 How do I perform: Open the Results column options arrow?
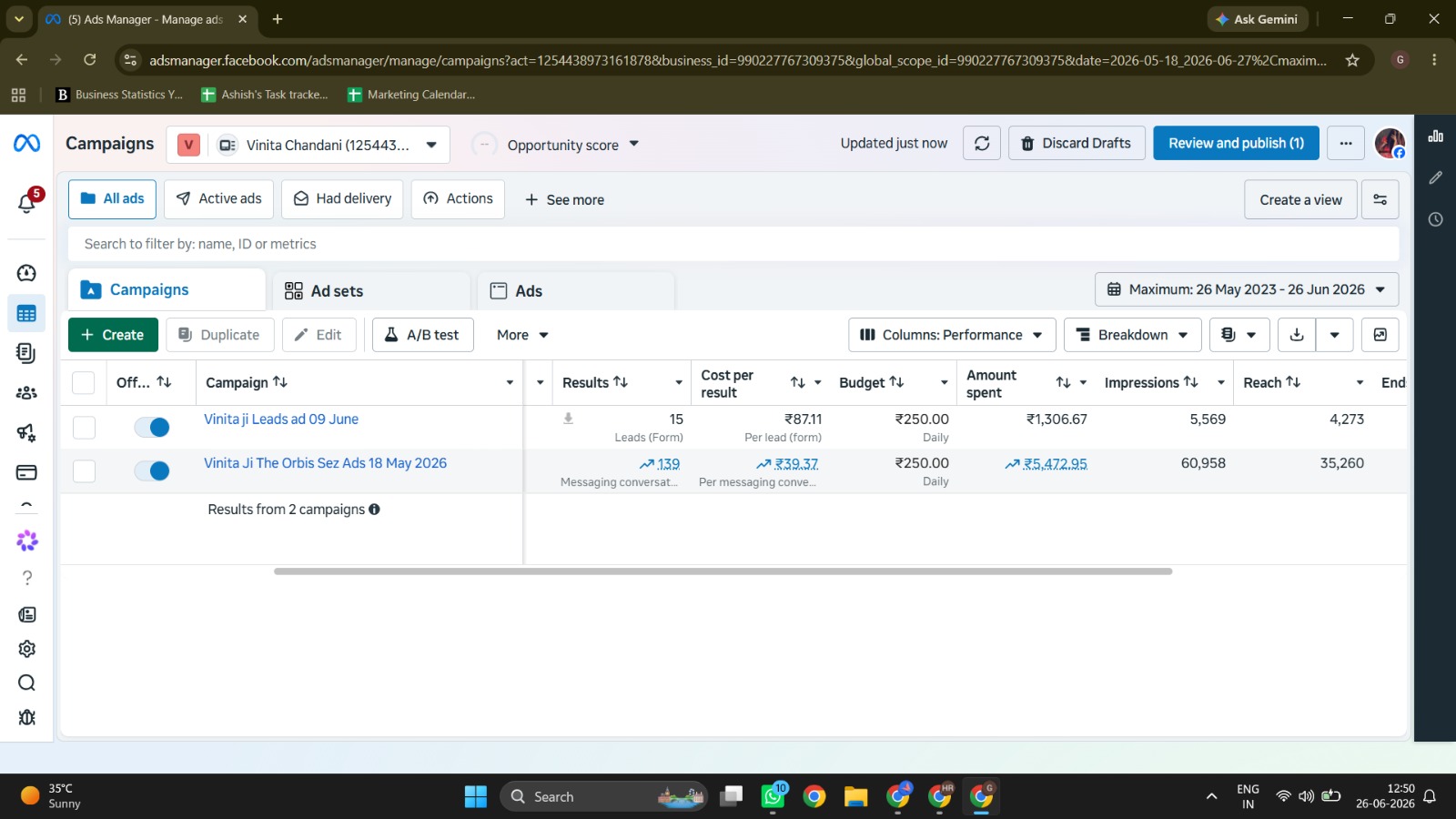pyautogui.click(x=679, y=383)
